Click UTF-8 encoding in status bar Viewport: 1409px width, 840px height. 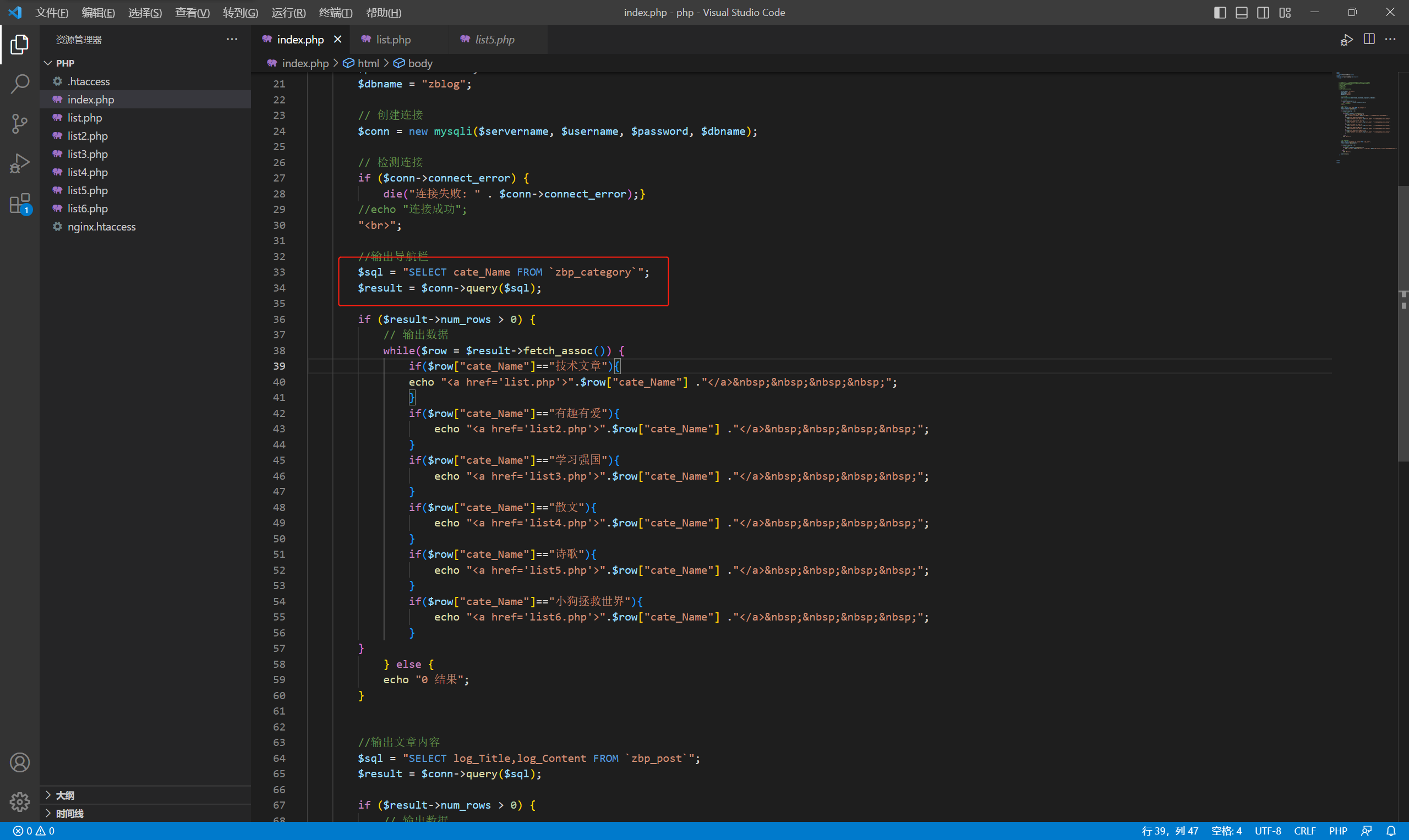click(1268, 831)
